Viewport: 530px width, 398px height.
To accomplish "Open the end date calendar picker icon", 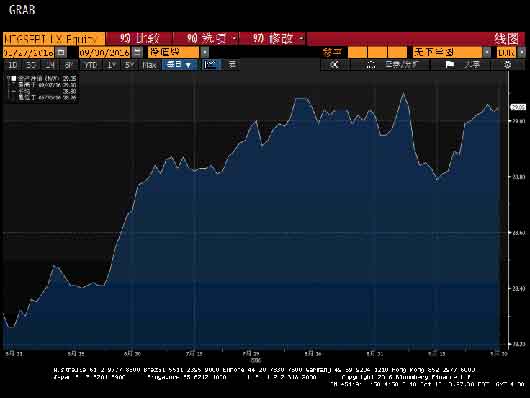I will pyautogui.click(x=137, y=52).
